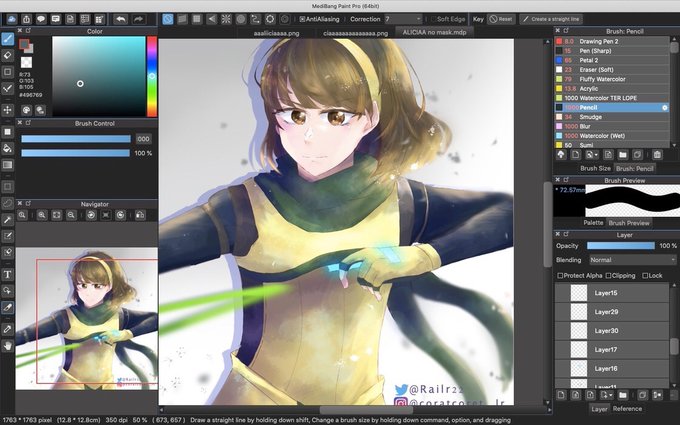Switch to the Brush Size tab
680x425 pixels.
pos(595,168)
